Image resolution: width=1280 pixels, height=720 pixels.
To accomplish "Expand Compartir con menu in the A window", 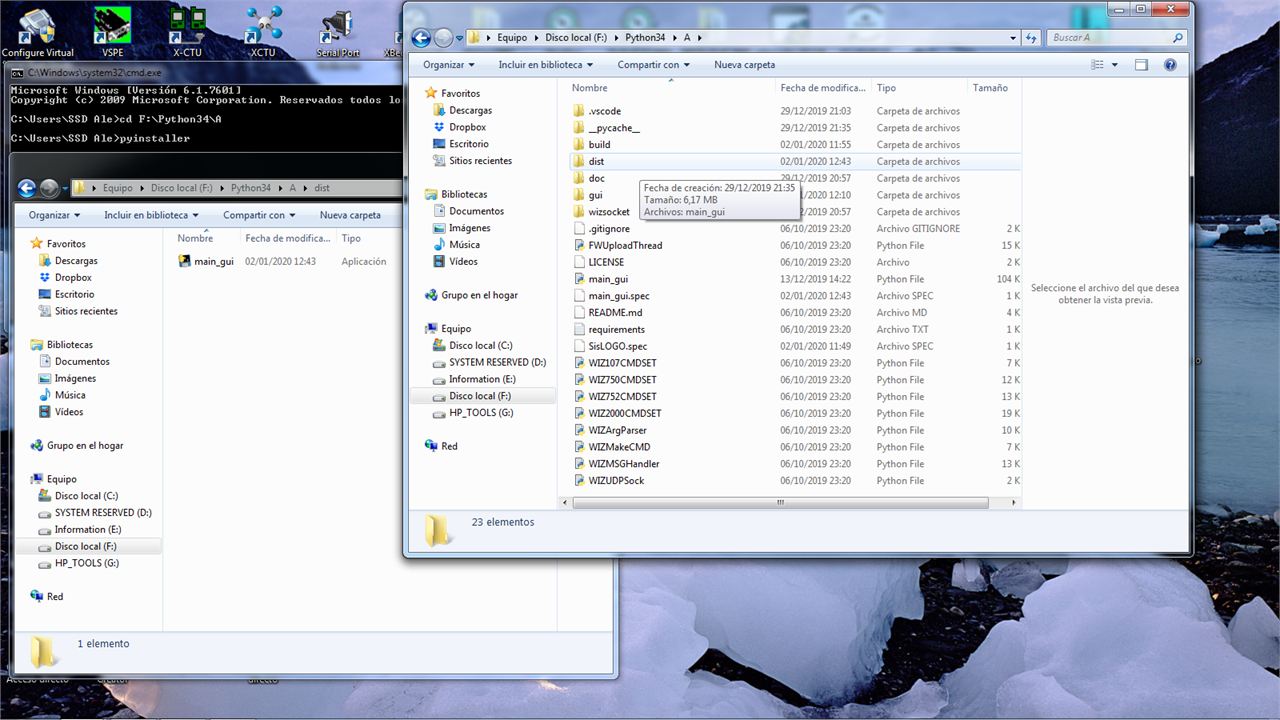I will 654,65.
